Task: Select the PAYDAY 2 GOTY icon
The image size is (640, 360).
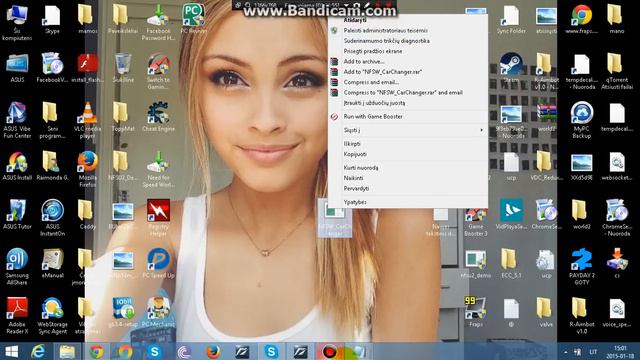Action: click(582, 267)
